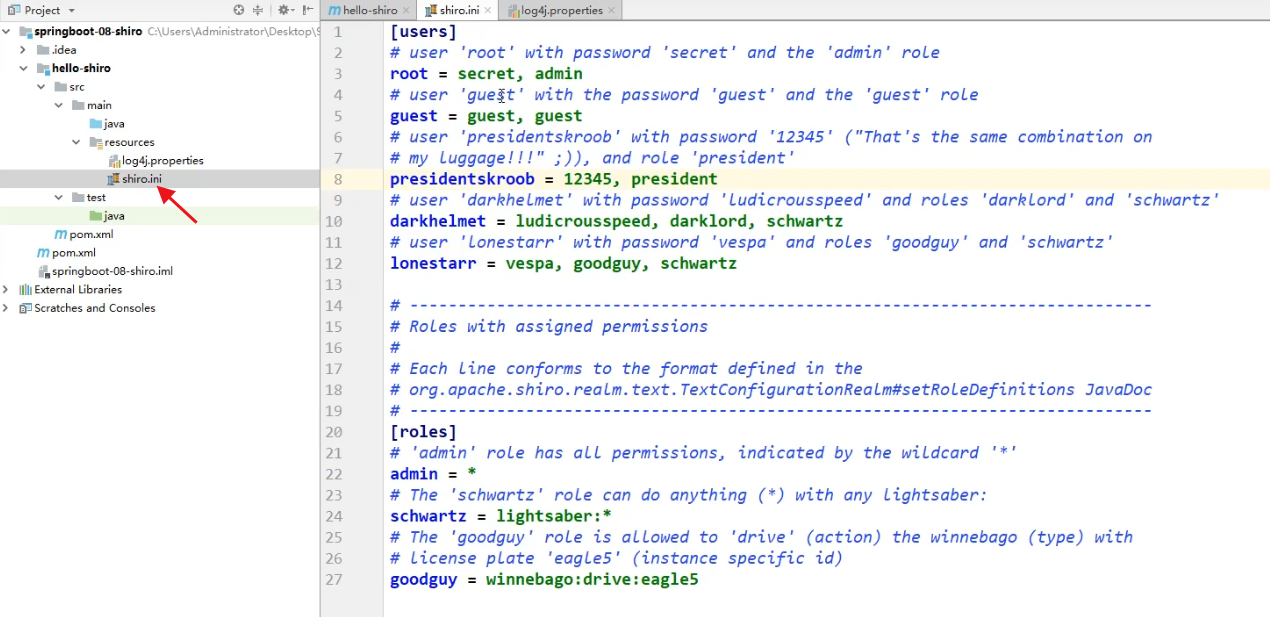Click Maven icon of hello-shiro pom.xml
This screenshot has height=617, width=1270.
60,235
